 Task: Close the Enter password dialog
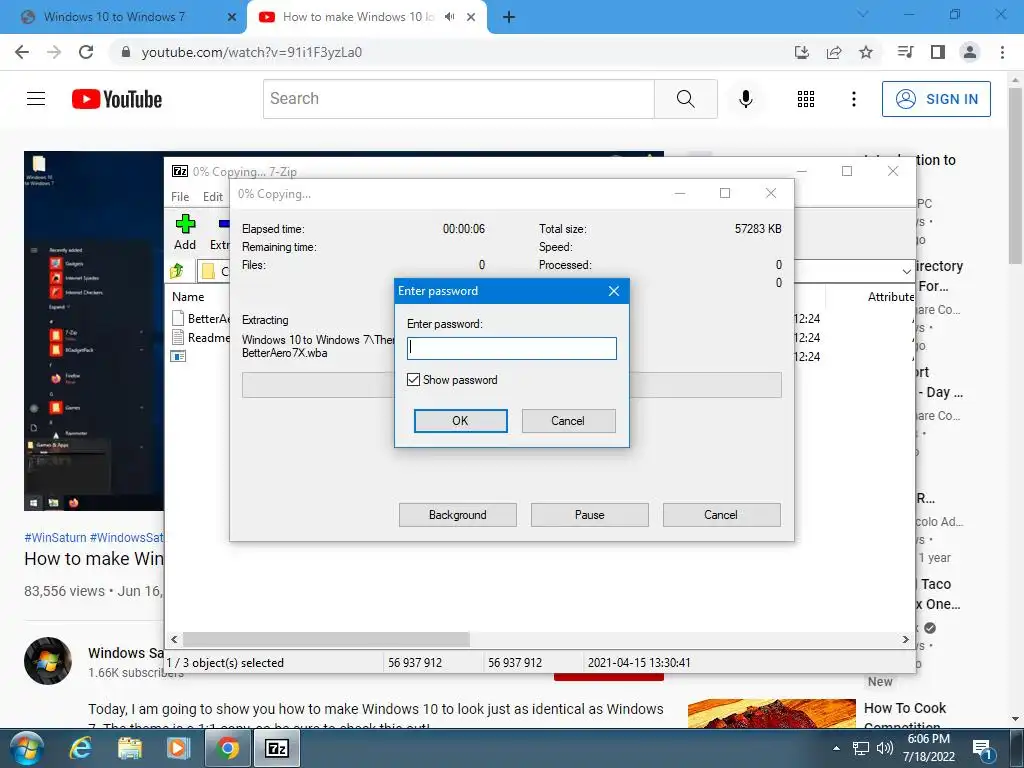click(614, 291)
